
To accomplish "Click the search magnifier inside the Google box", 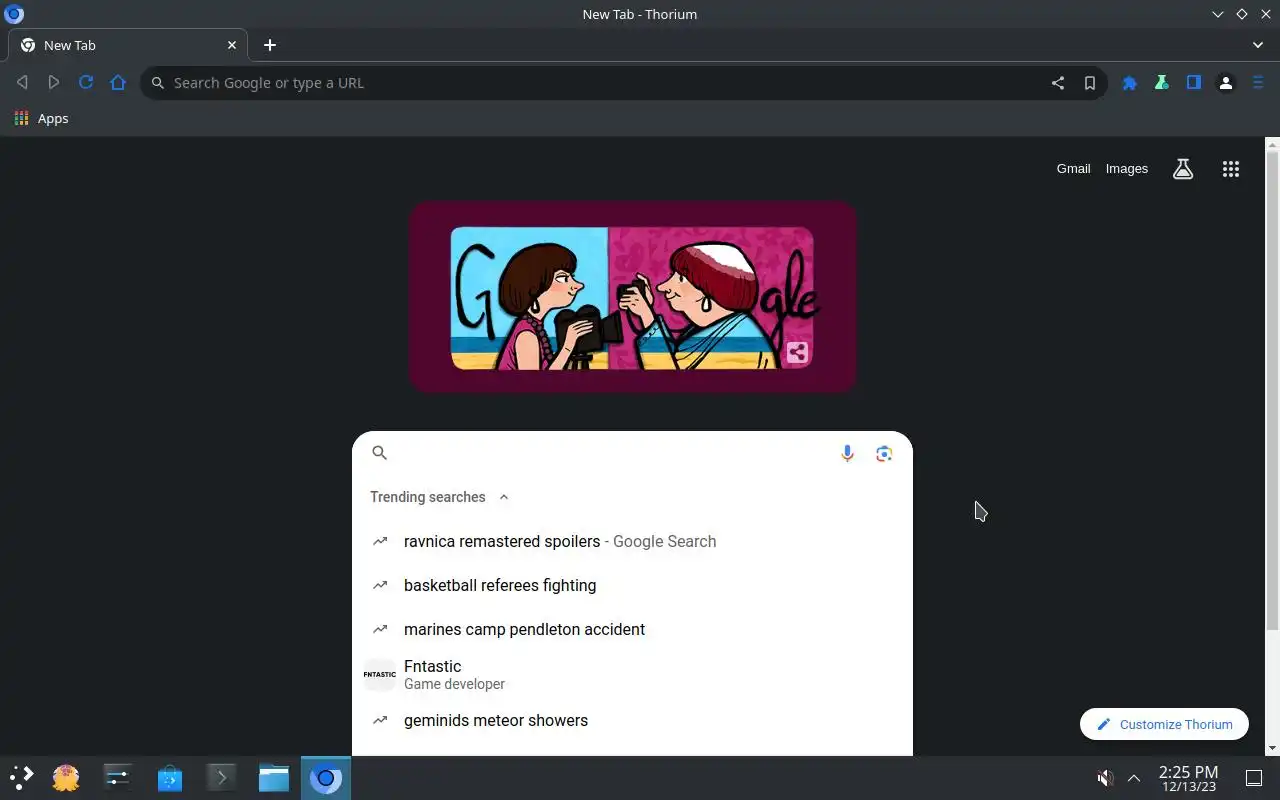I will pyautogui.click(x=379, y=453).
